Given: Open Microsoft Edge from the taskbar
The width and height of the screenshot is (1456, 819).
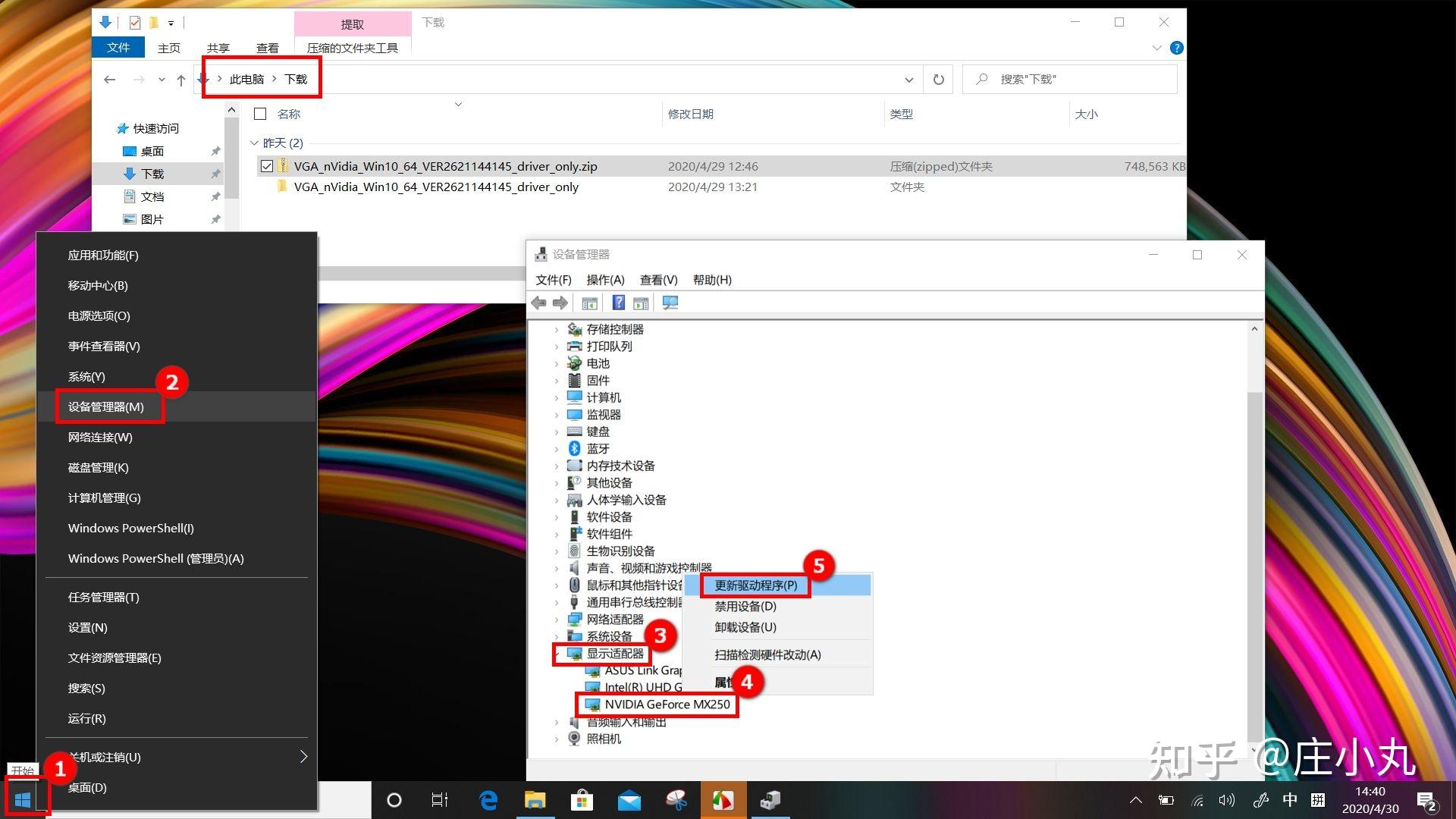Looking at the screenshot, I should pyautogui.click(x=488, y=799).
